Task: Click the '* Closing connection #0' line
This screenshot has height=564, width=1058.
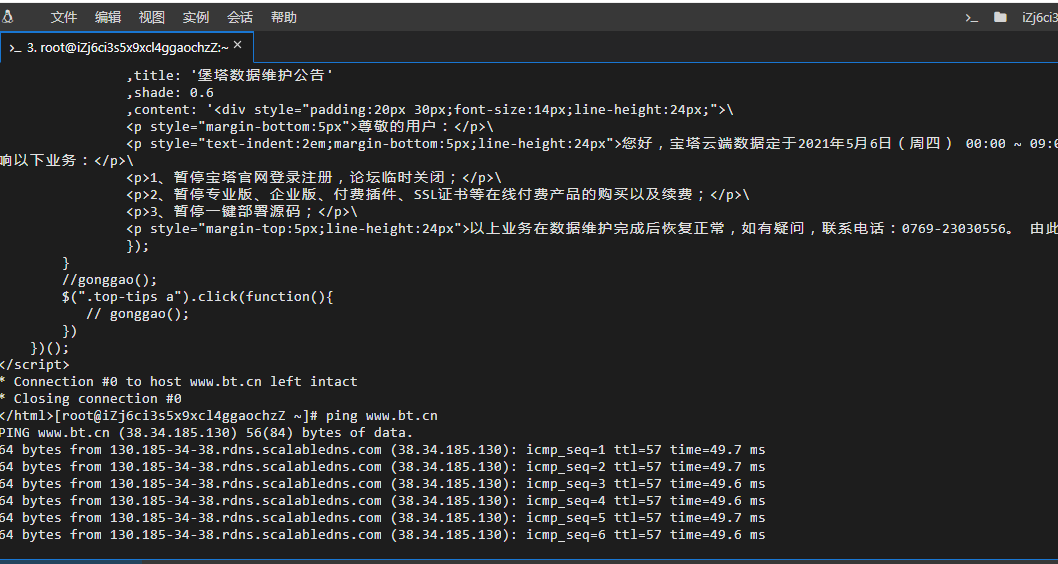Action: 91,398
